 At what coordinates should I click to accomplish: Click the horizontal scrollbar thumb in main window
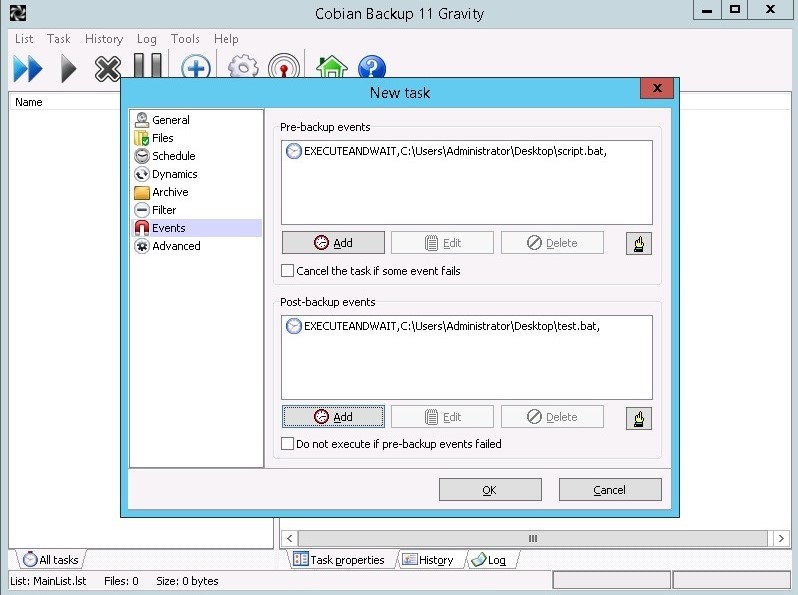[532, 538]
